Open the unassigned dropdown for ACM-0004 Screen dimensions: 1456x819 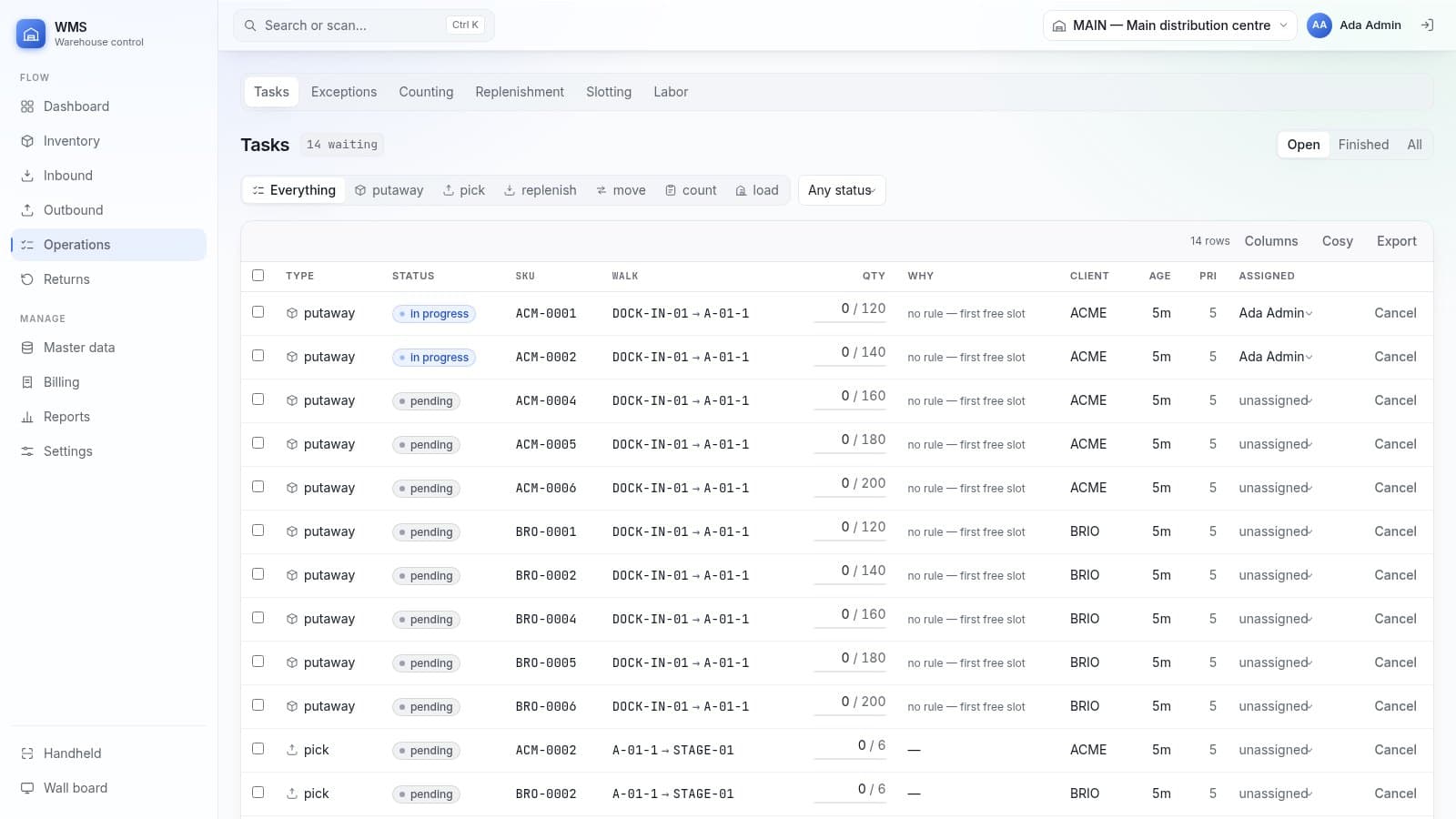tap(1275, 400)
